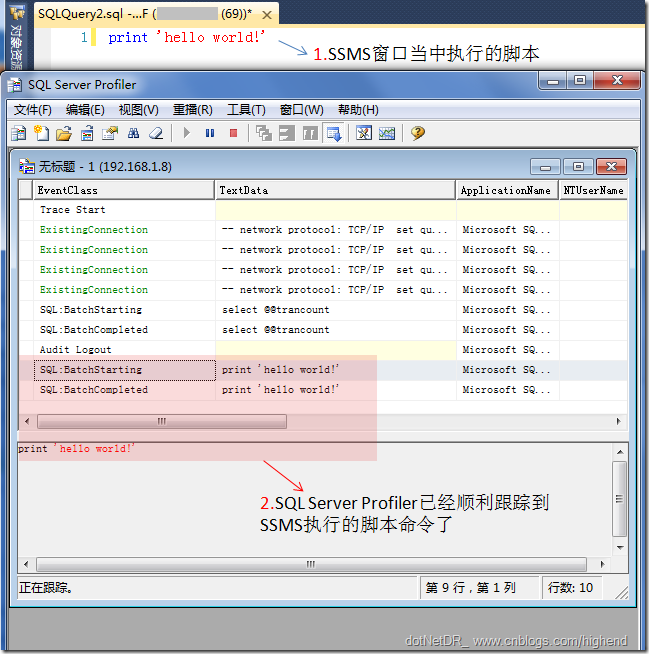The width and height of the screenshot is (649, 654).
Task: Click the 正在跟踪 status text
Action: click(x=46, y=588)
